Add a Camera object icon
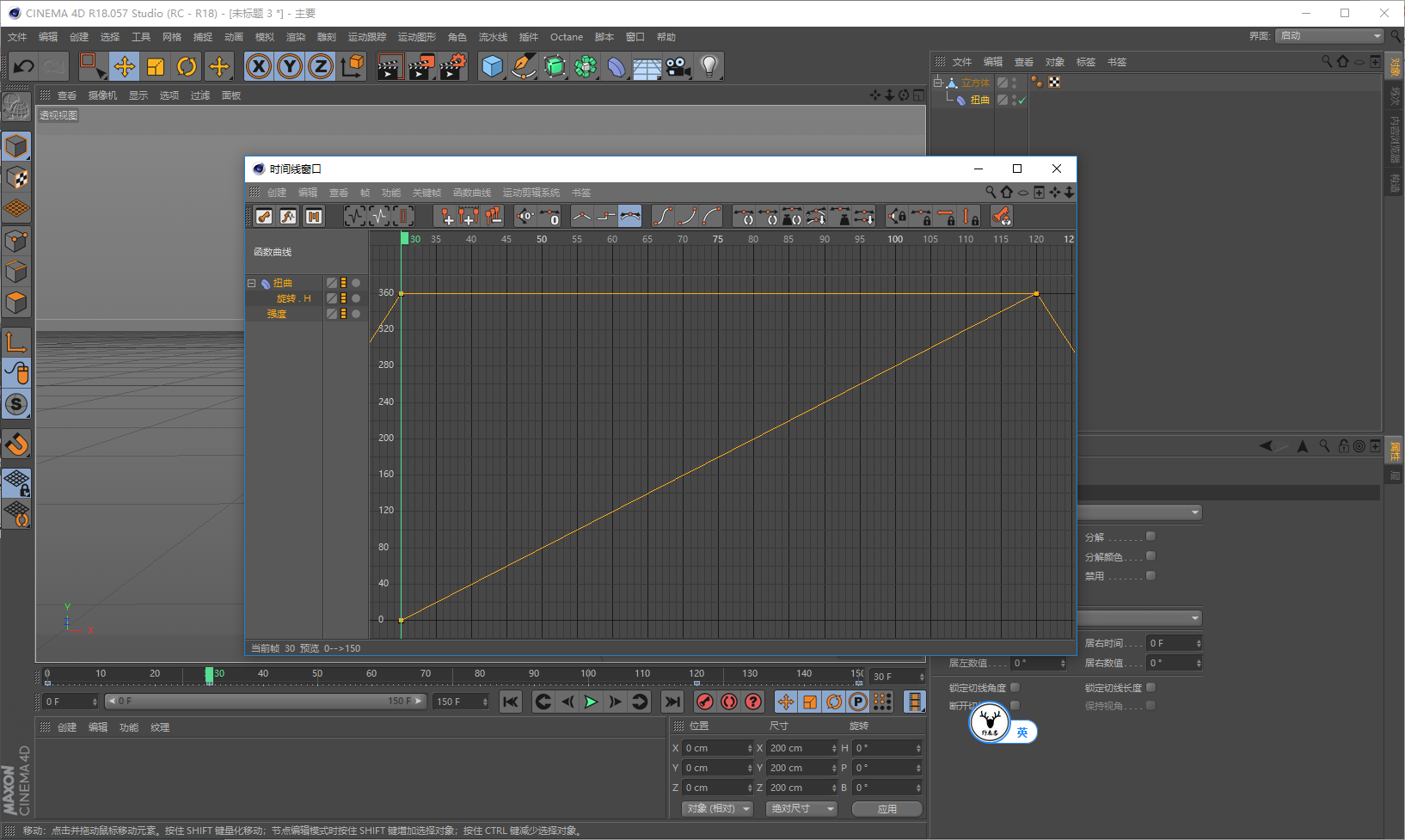The height and width of the screenshot is (840, 1405). [x=678, y=66]
